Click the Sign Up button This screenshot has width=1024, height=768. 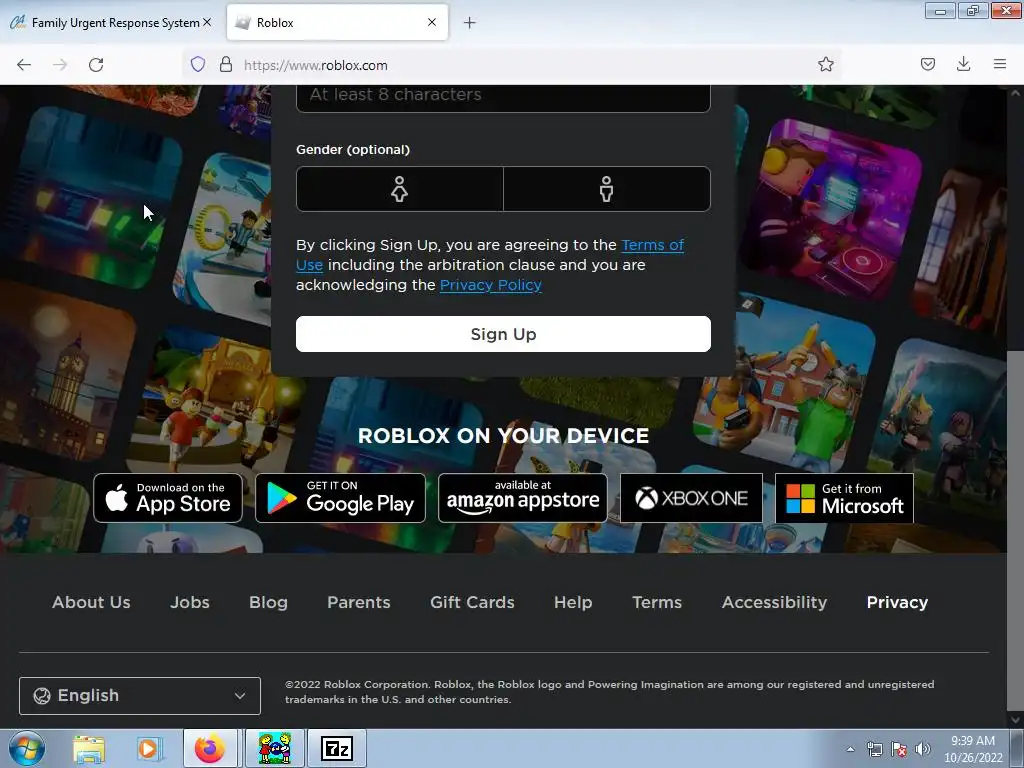point(503,334)
